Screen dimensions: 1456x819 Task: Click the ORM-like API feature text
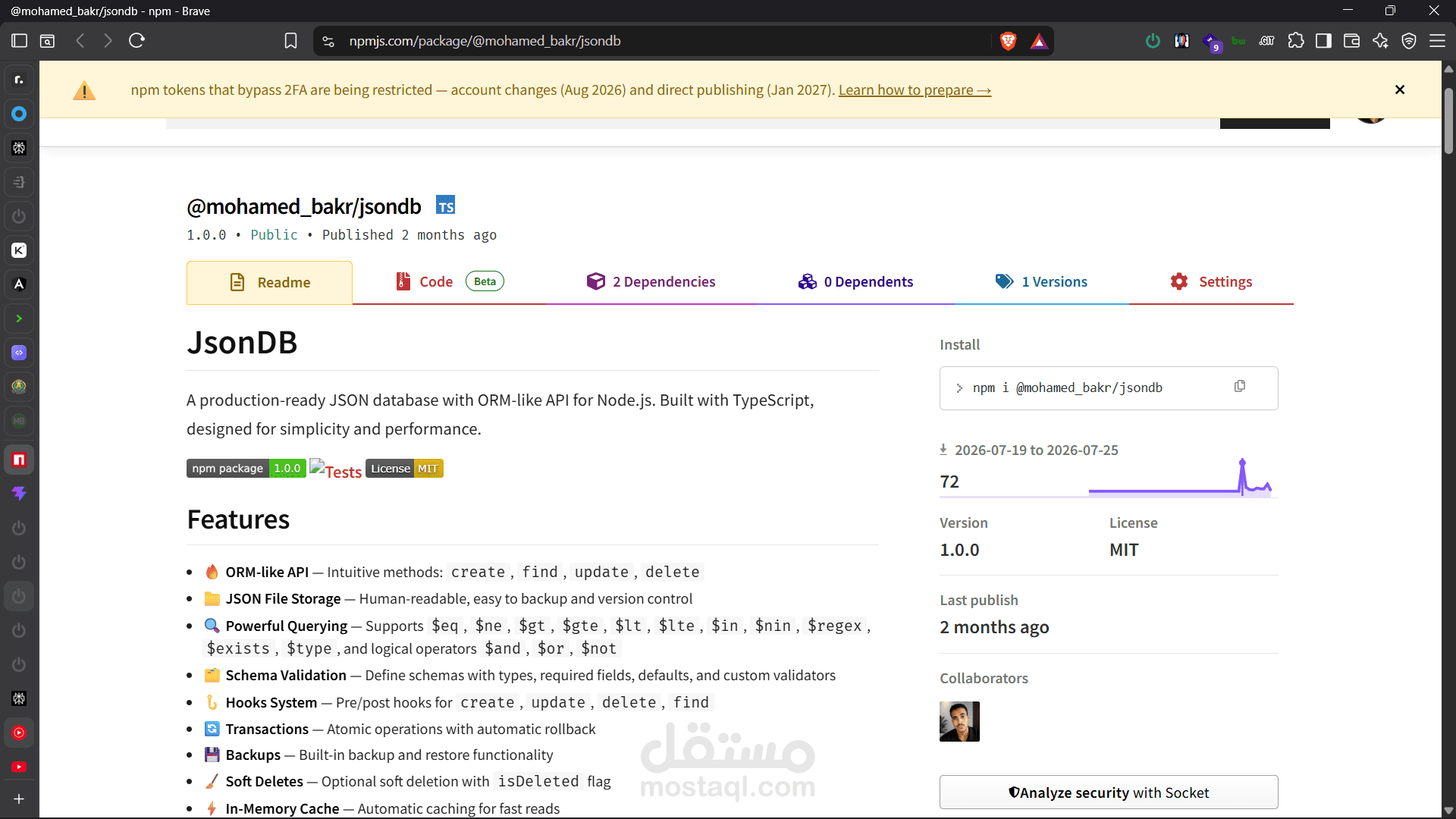(267, 572)
